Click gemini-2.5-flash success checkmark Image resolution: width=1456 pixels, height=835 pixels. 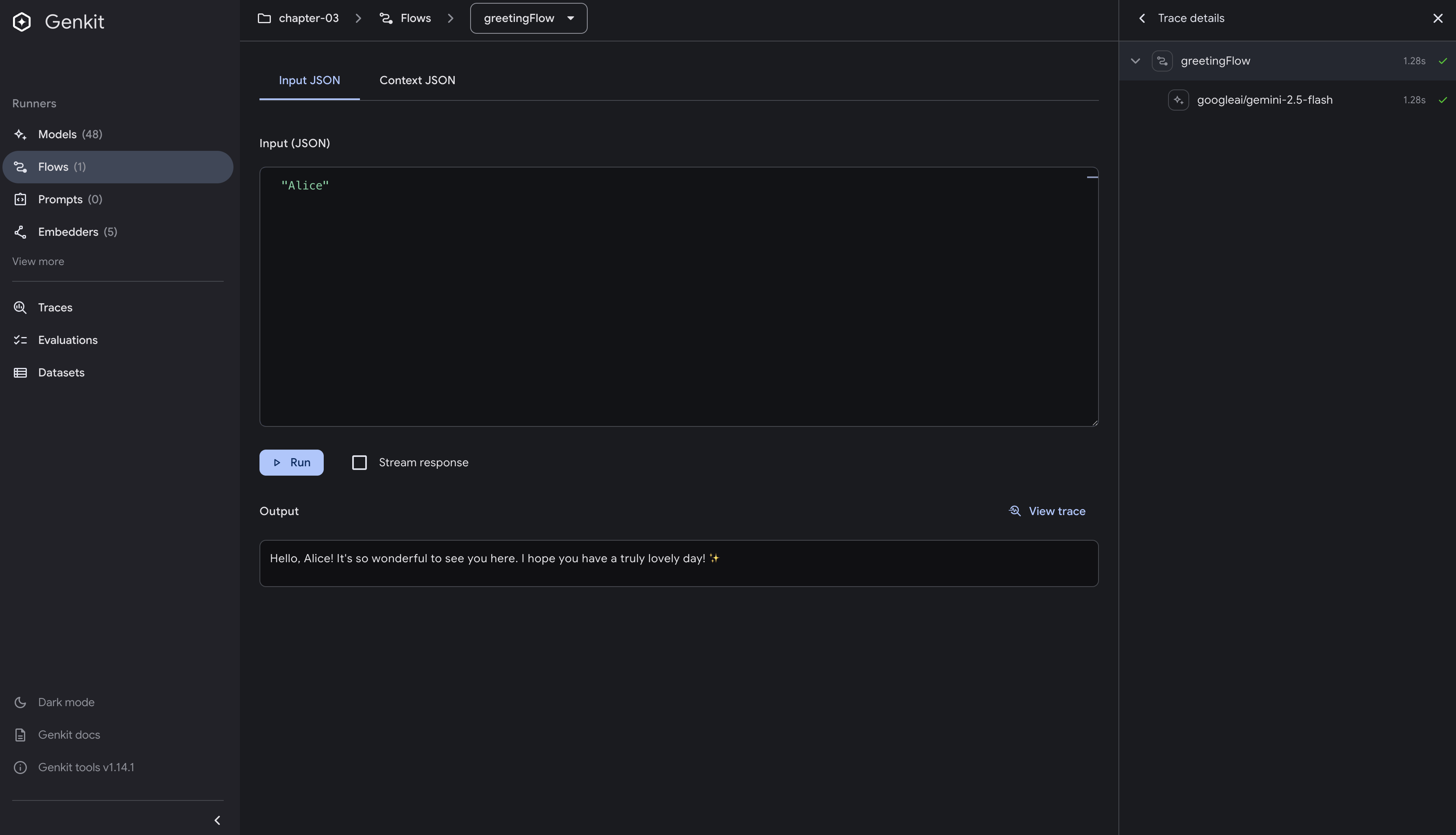coord(1443,100)
